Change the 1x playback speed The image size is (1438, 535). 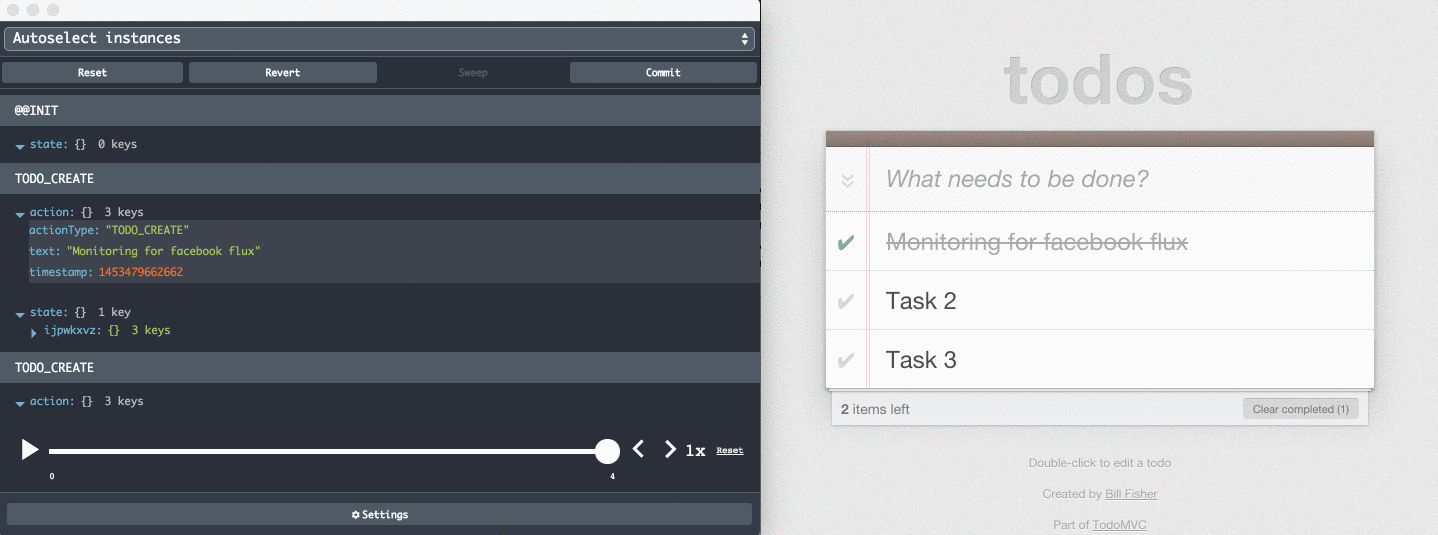pyautogui.click(x=695, y=451)
